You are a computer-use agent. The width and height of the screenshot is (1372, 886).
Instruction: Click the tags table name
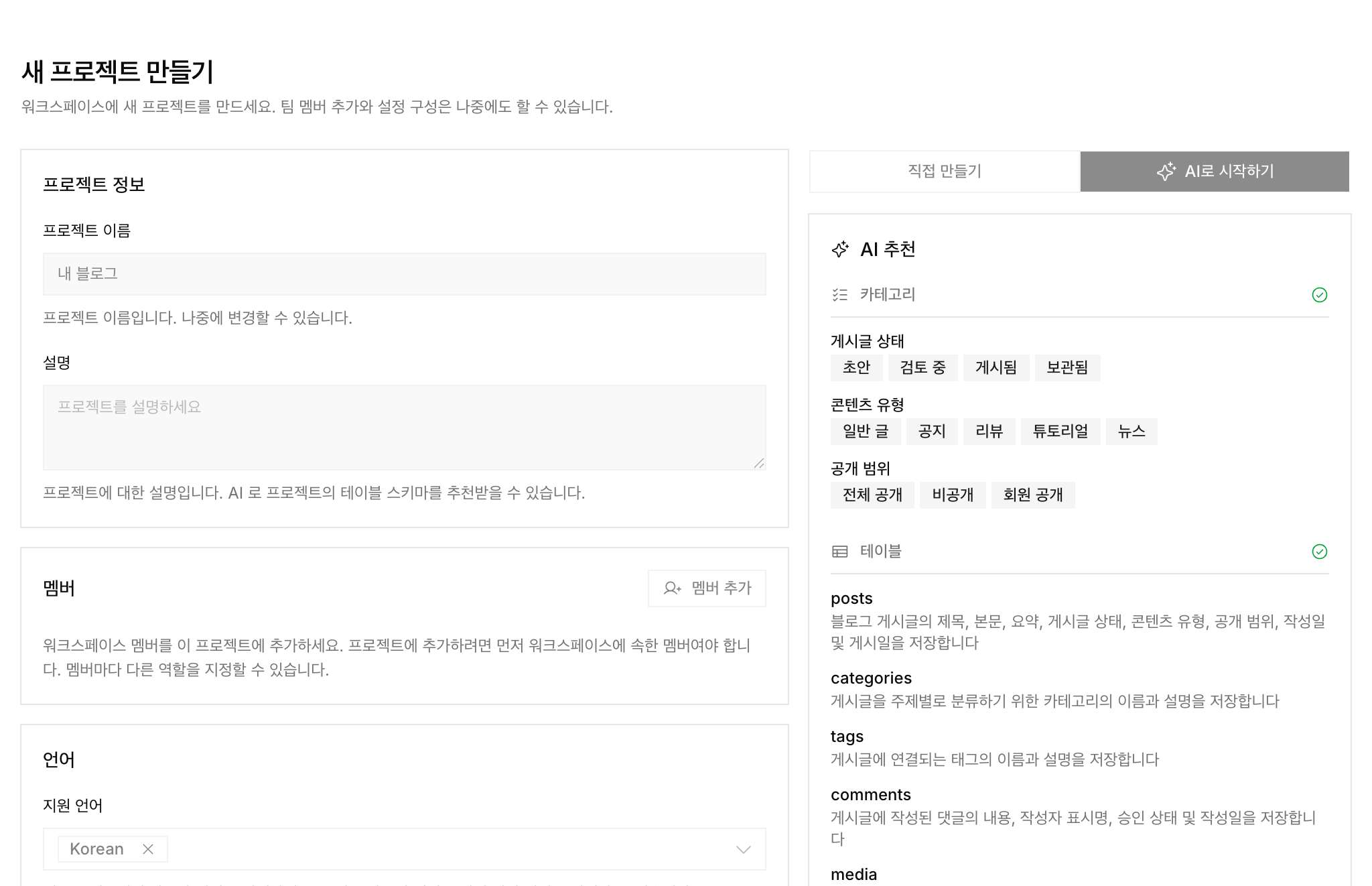847,737
